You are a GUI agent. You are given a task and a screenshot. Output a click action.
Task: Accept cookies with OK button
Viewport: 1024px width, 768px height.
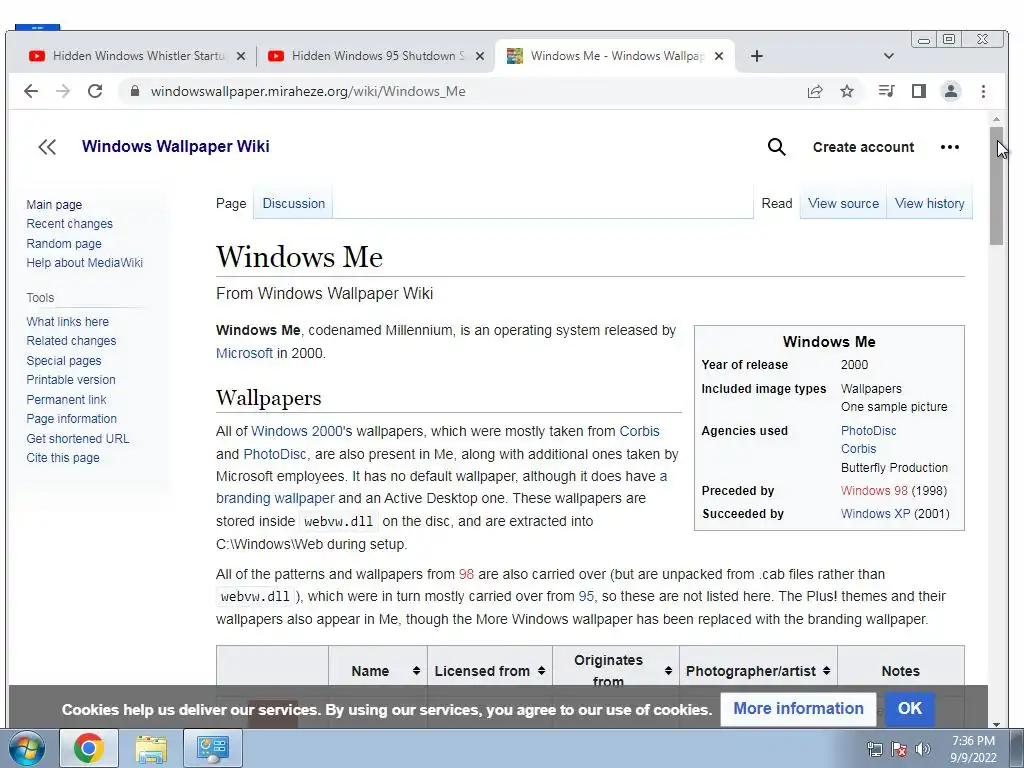coord(909,709)
